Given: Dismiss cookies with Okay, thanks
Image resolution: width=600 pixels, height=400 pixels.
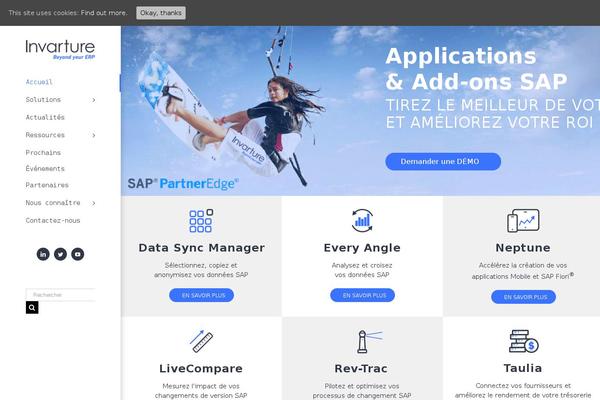Looking at the screenshot, I should (x=161, y=13).
